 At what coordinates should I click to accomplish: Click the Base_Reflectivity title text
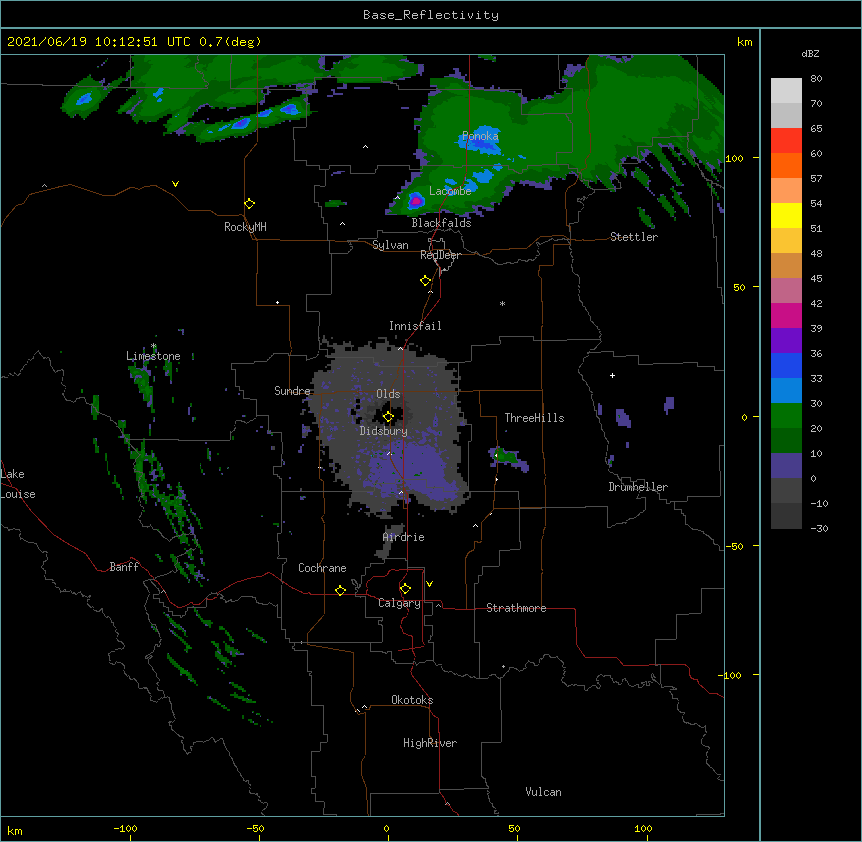(x=431, y=15)
